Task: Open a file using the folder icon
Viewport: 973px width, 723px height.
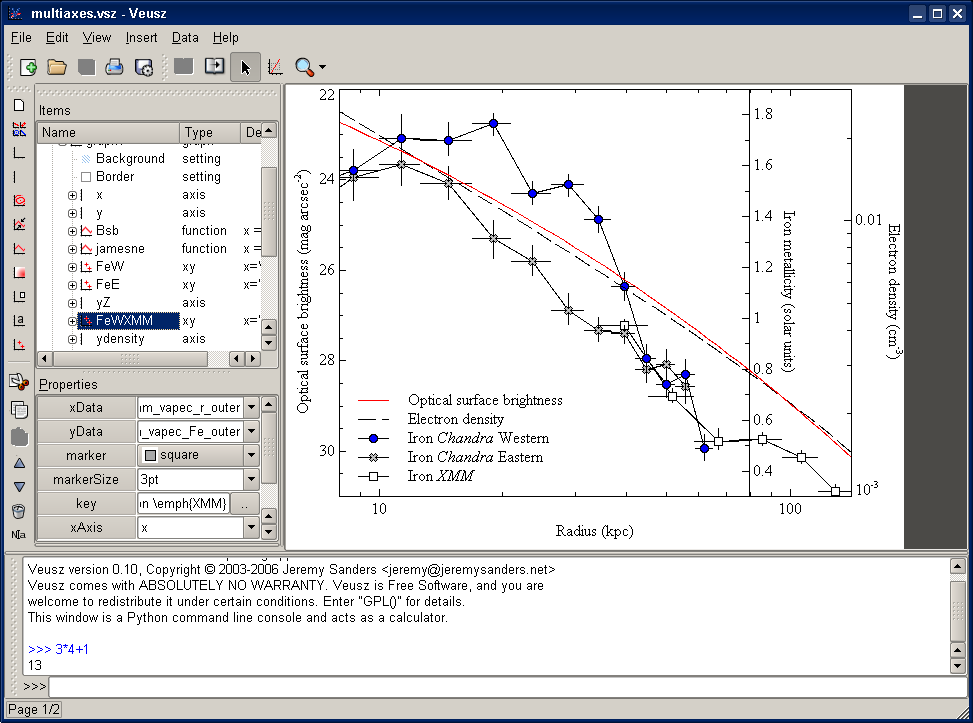Action: tap(57, 67)
